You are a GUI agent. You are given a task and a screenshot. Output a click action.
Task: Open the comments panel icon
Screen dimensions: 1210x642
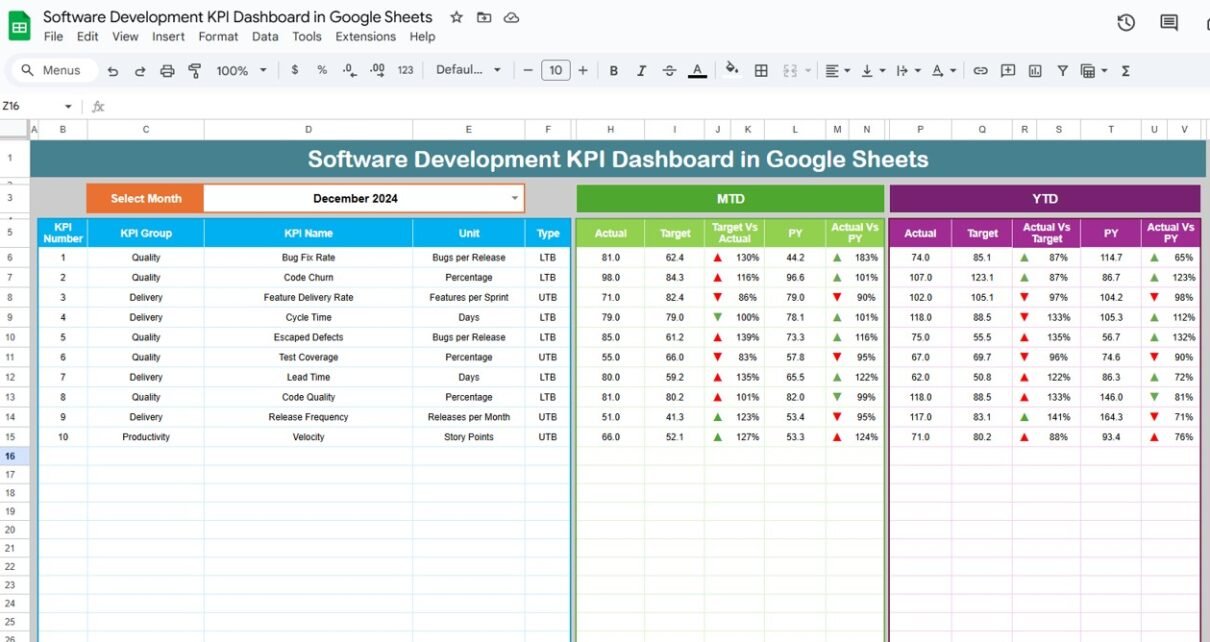pyautogui.click(x=1168, y=23)
